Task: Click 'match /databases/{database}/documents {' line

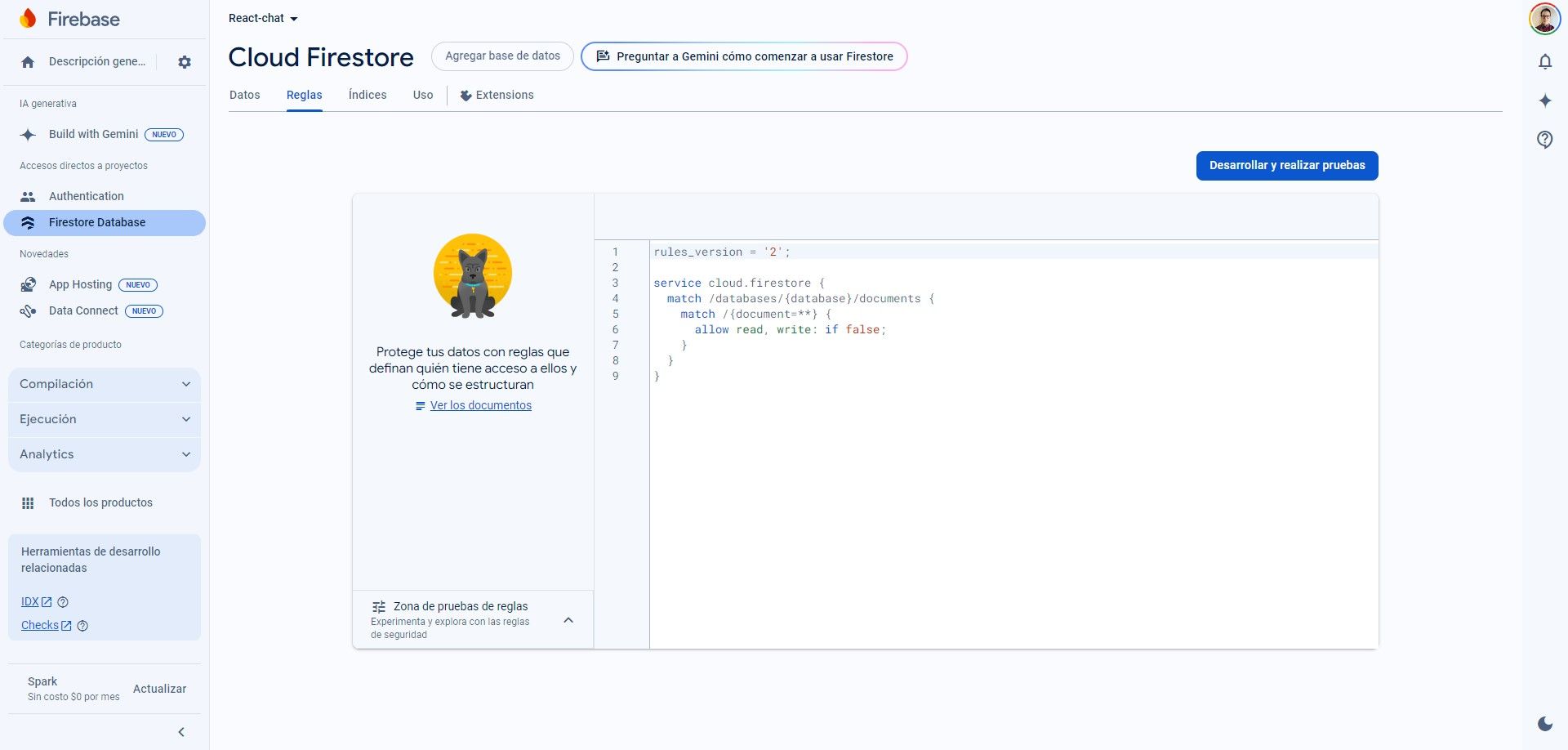Action: (x=800, y=299)
